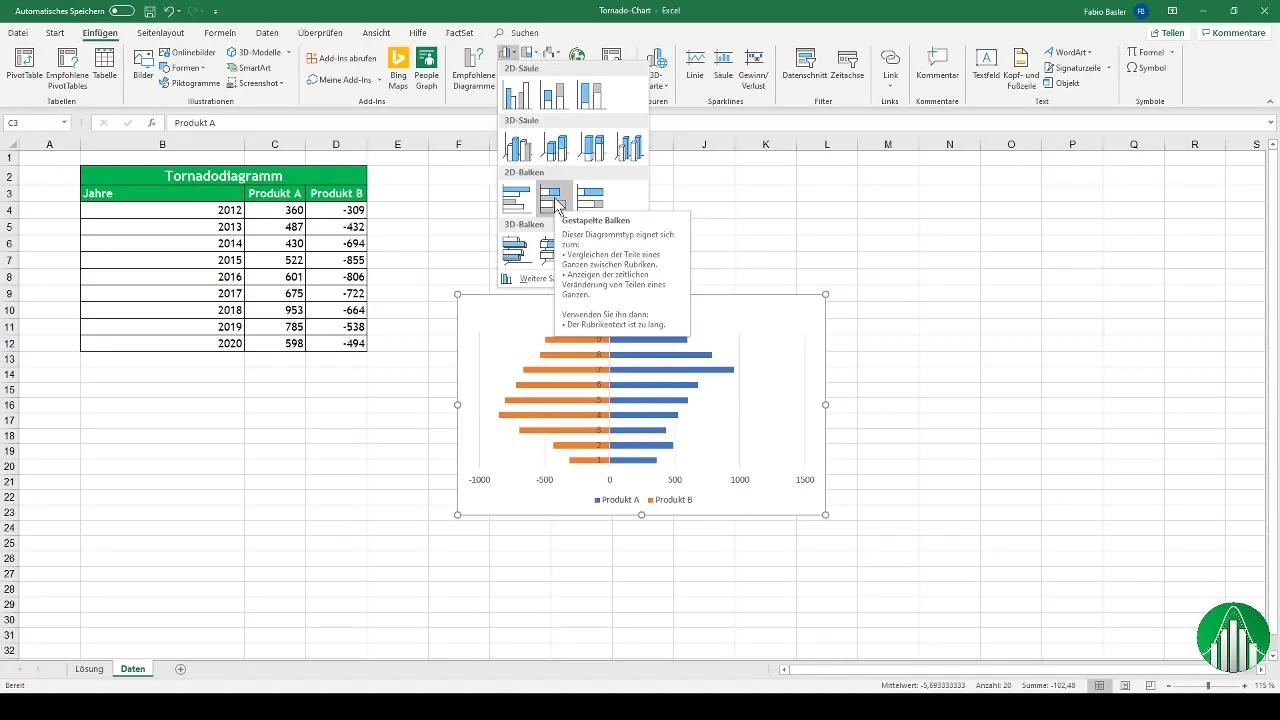Screen dimensions: 1280x720
Task: Click the insert function fx button
Action: (152, 123)
